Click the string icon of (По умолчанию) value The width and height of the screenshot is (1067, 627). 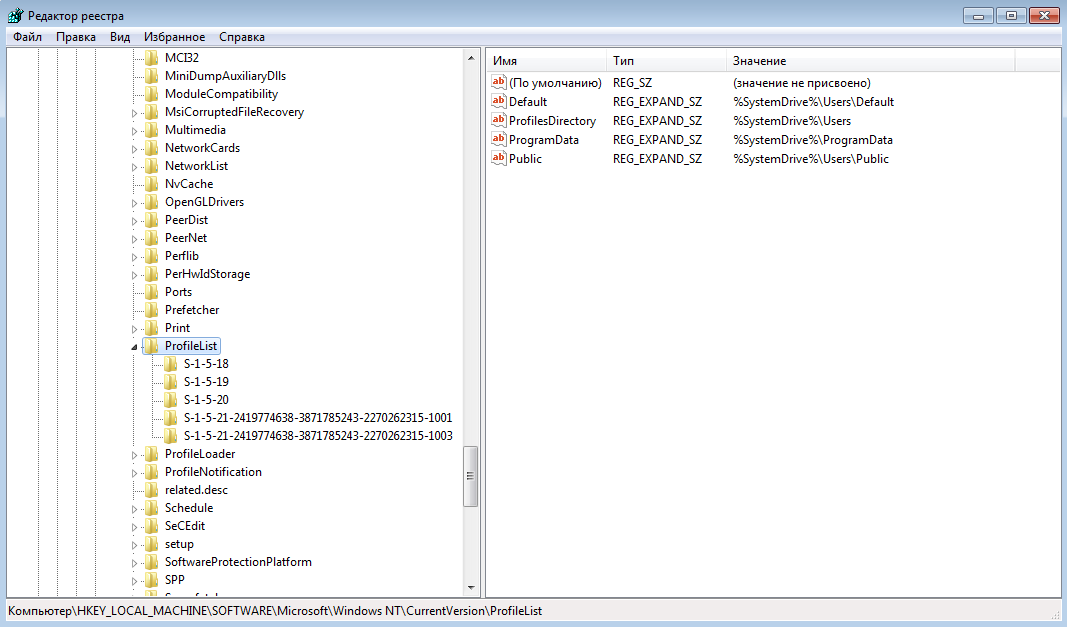499,82
